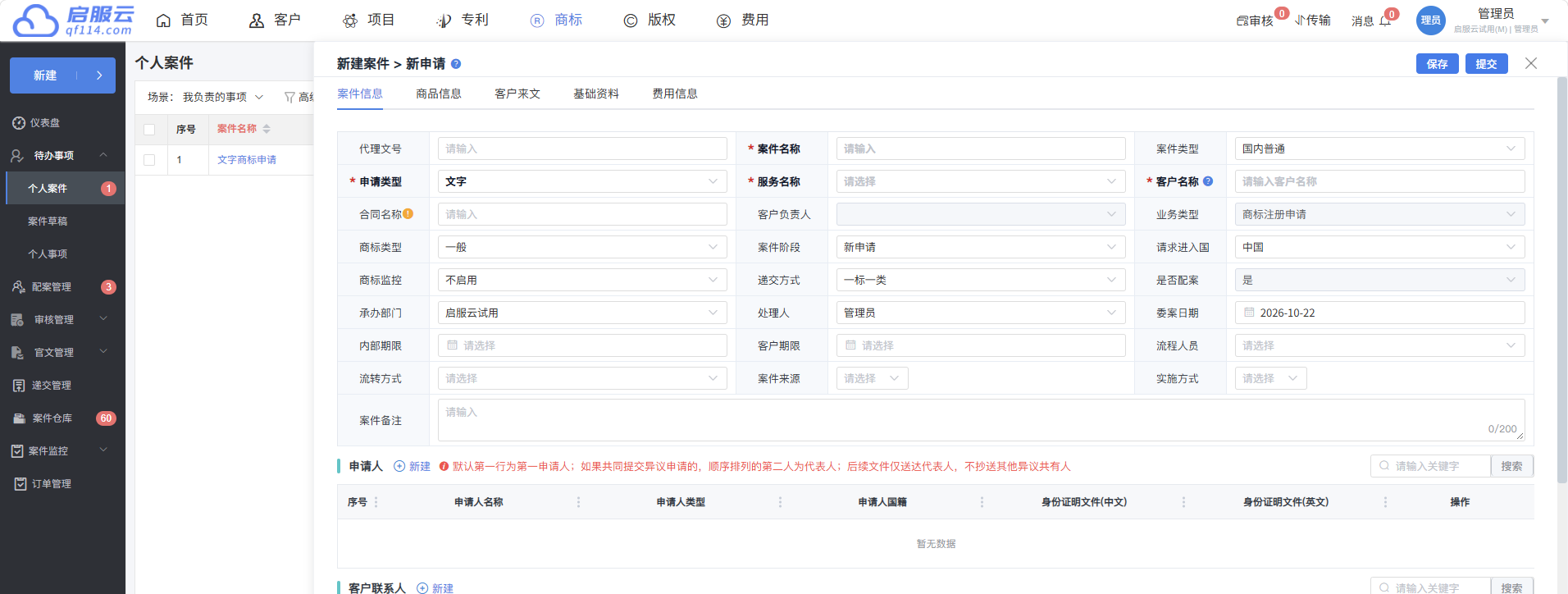The image size is (1568, 594).
Task: Expand the 场景 我负责的事项 selector
Action: [223, 97]
